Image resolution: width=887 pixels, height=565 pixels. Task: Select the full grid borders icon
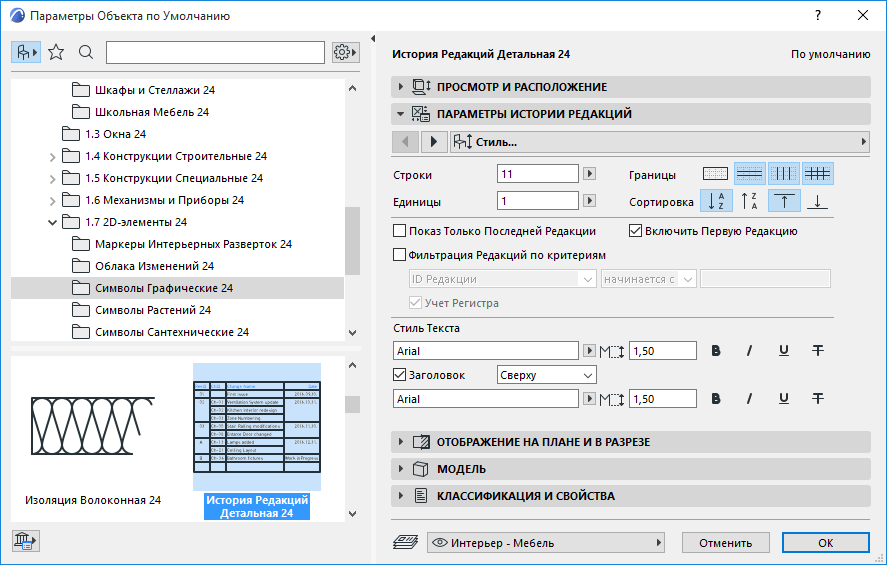(817, 174)
